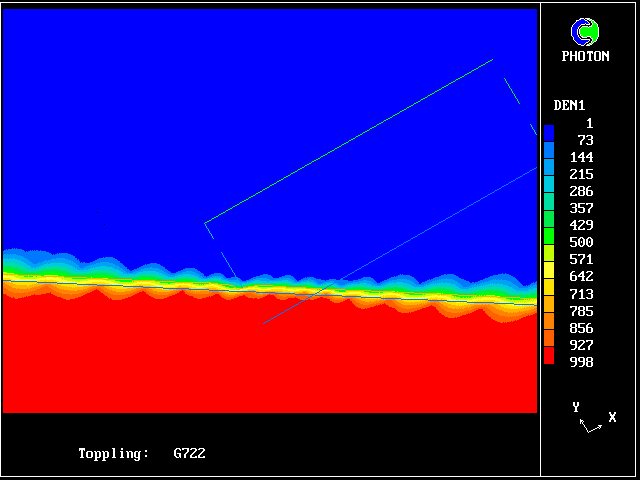
Task: Select the dark blue swatch for value 1
Action: point(549,129)
